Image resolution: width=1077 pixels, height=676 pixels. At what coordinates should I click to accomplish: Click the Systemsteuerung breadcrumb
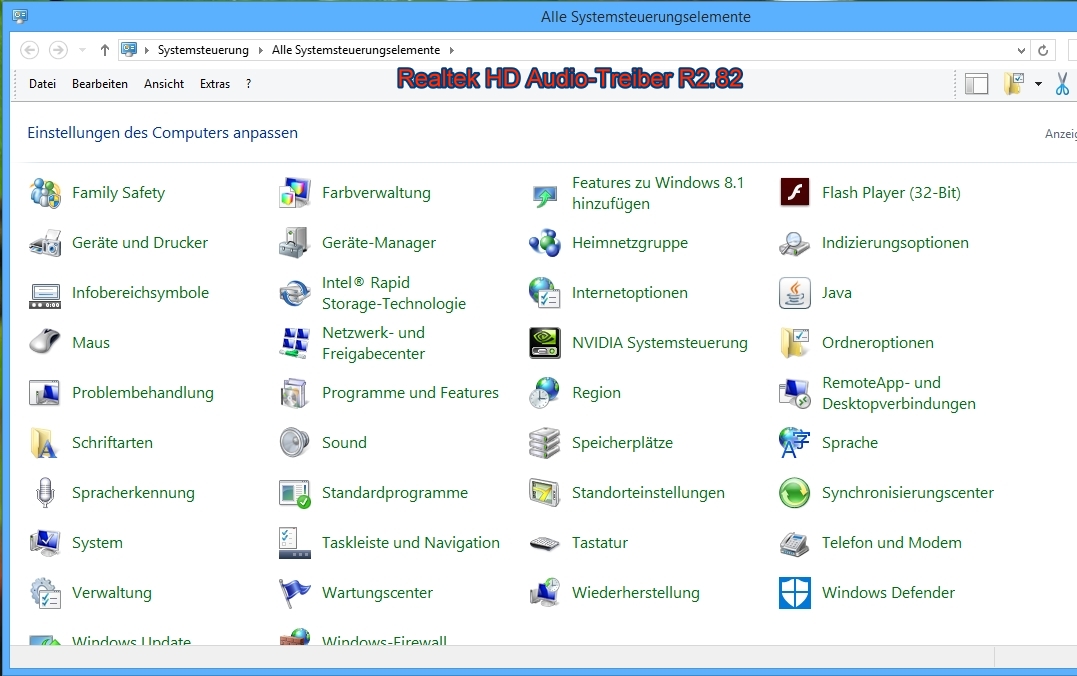coord(203,50)
